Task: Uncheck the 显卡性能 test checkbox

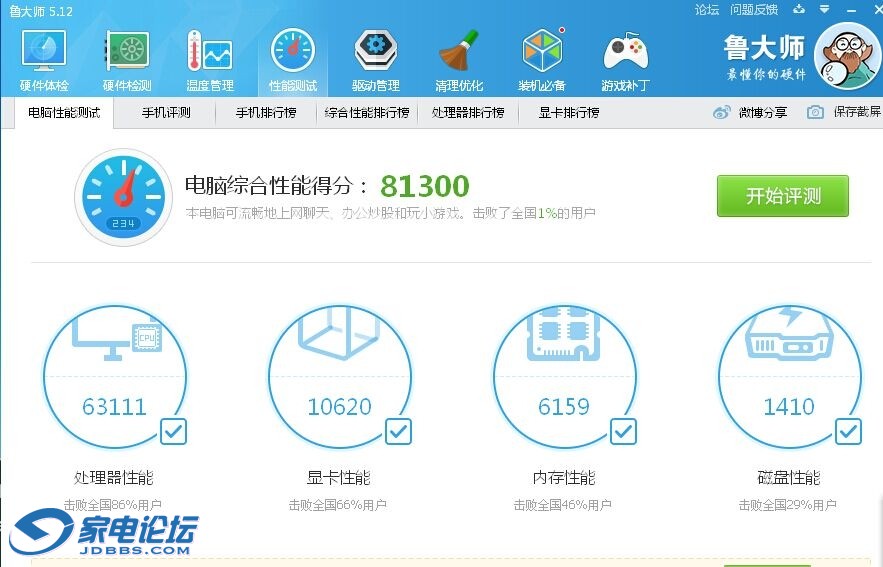Action: tap(398, 432)
